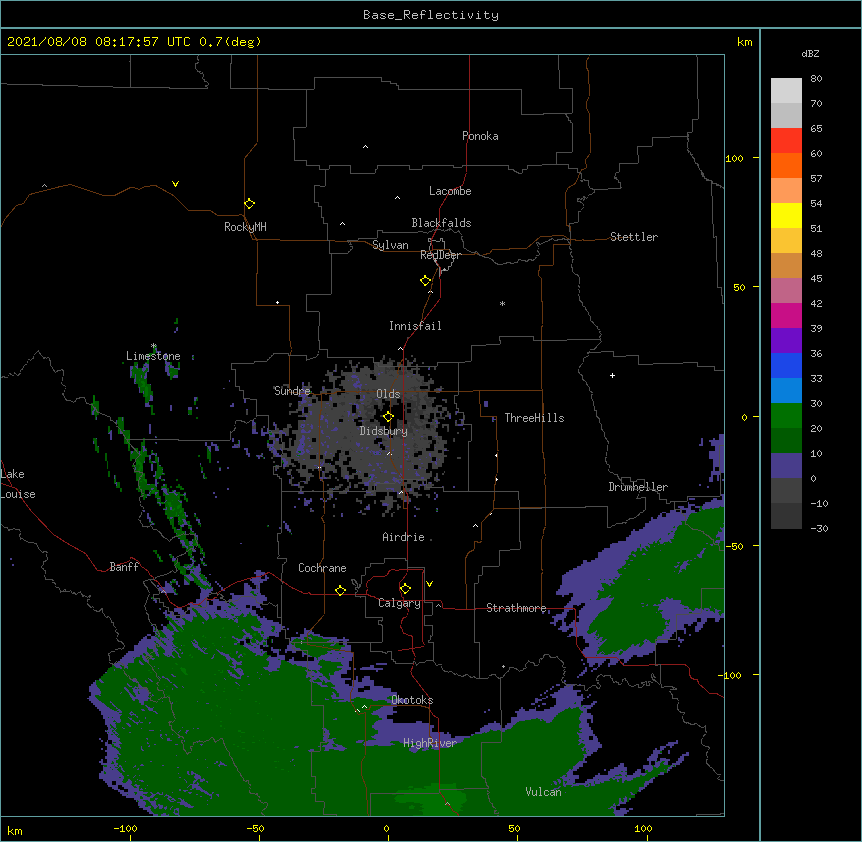Click the yellow diamond marker above Calgary
862x842 pixels.
coord(405,589)
